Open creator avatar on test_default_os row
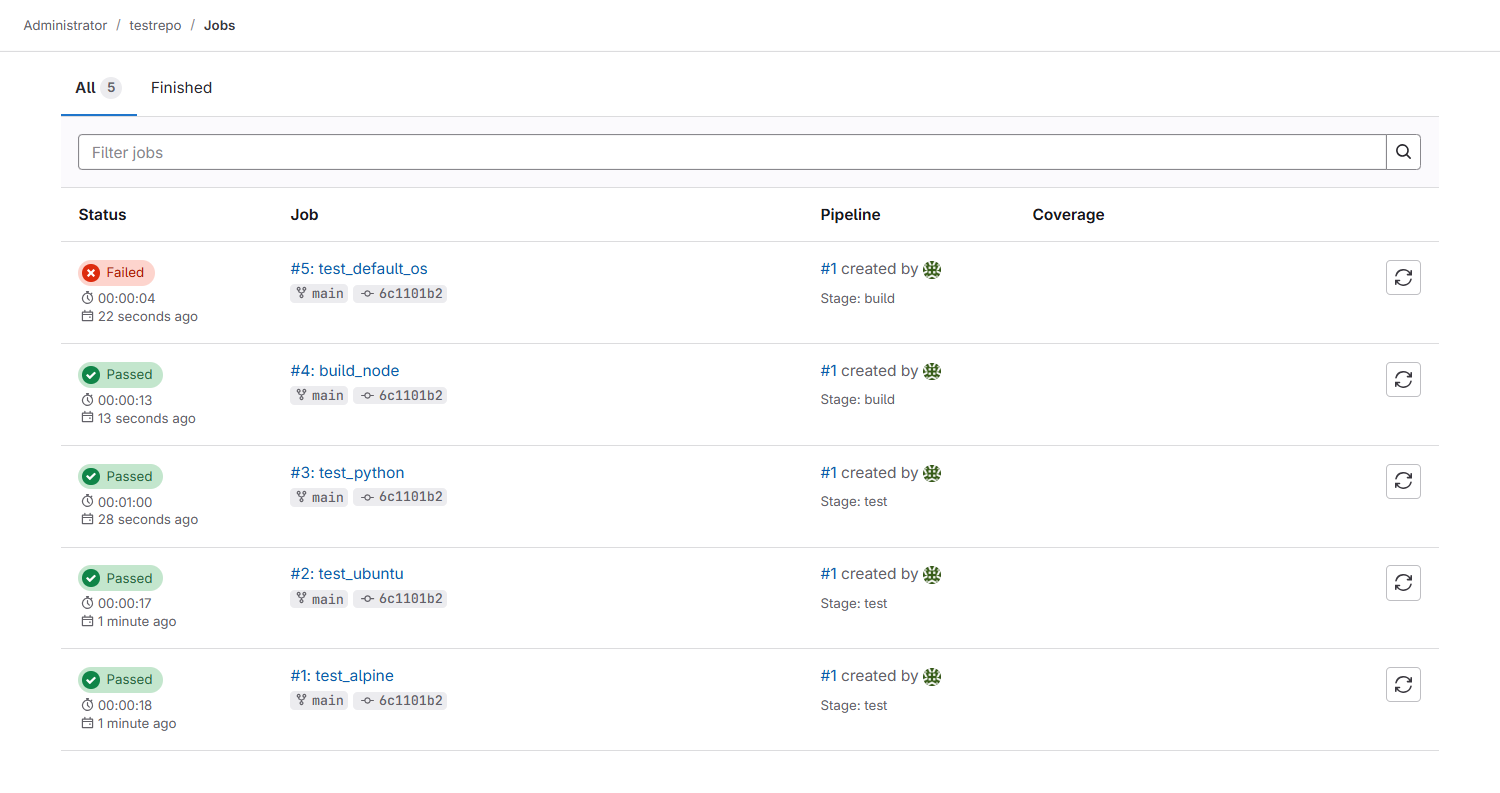1500x793 pixels. tap(932, 269)
